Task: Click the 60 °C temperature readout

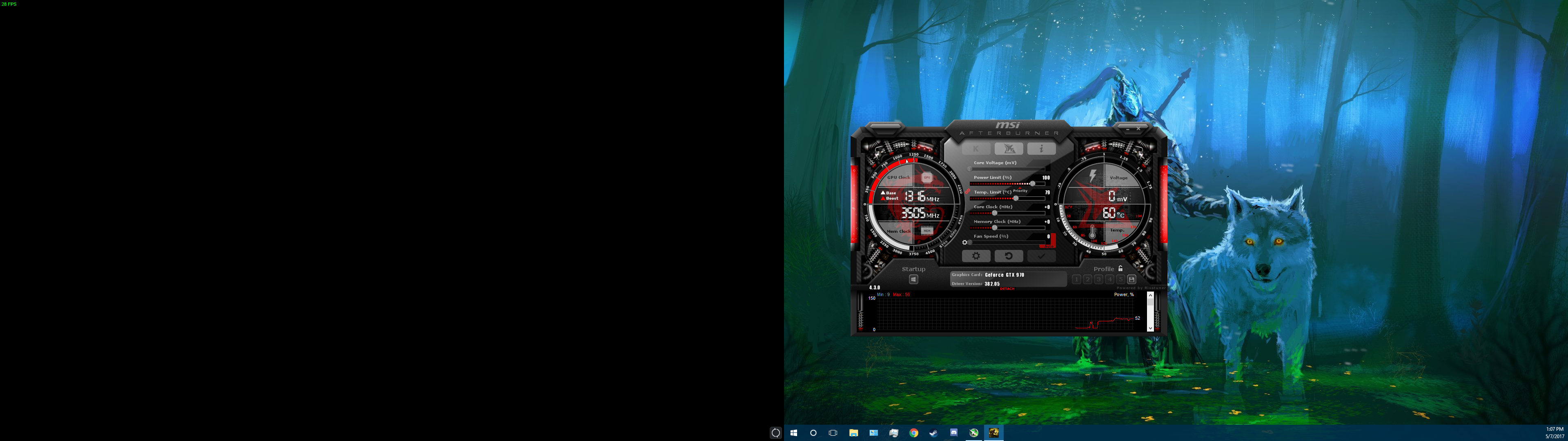Action: pyautogui.click(x=1113, y=213)
